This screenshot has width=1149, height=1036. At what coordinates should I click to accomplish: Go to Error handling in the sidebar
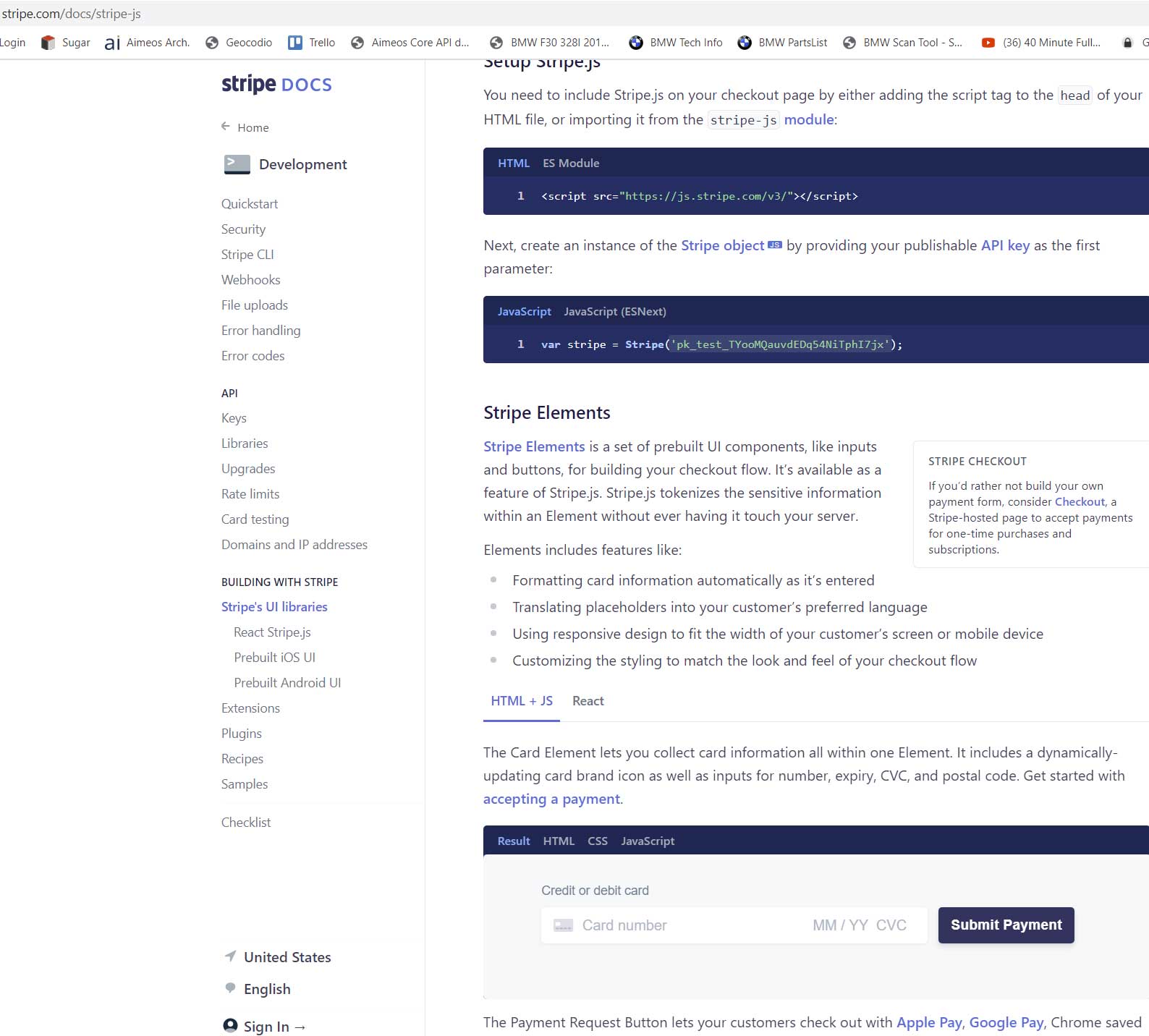point(260,330)
